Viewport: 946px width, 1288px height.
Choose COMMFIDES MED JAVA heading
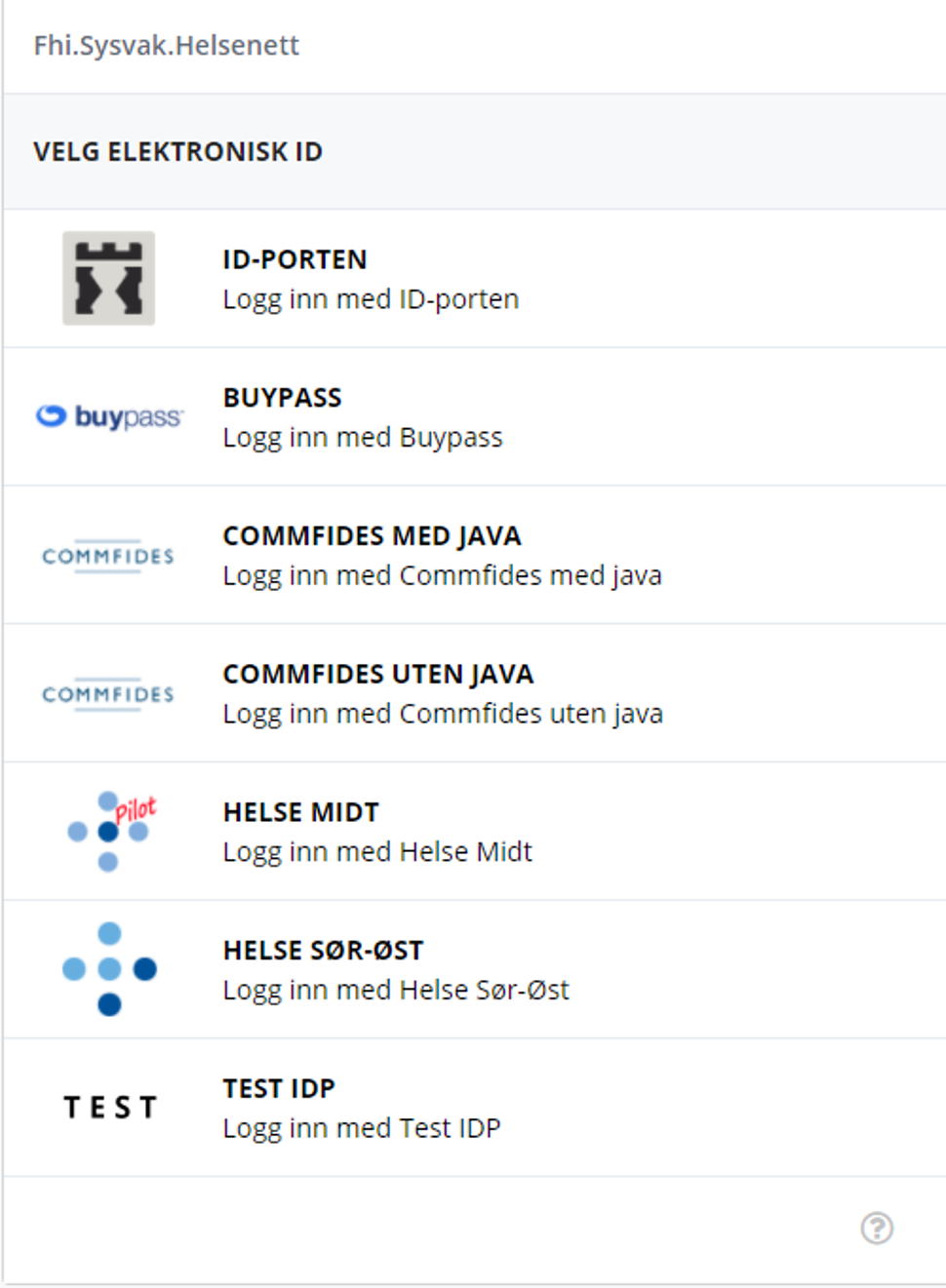372,536
